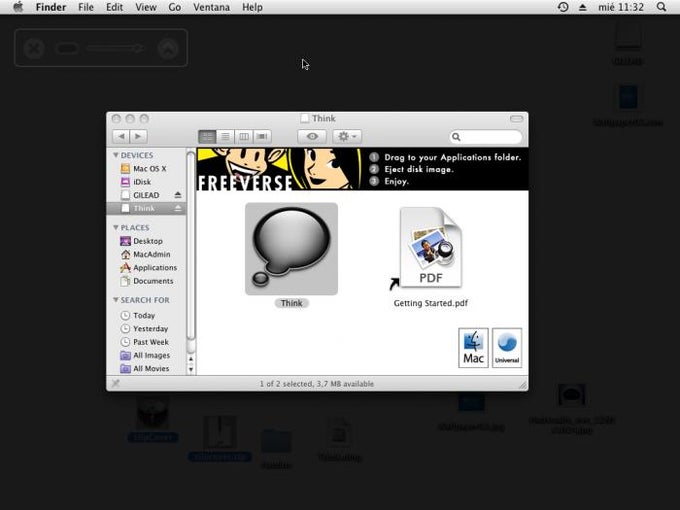Click the overlay panel up-arrow button
The width and height of the screenshot is (680, 510).
tap(168, 48)
